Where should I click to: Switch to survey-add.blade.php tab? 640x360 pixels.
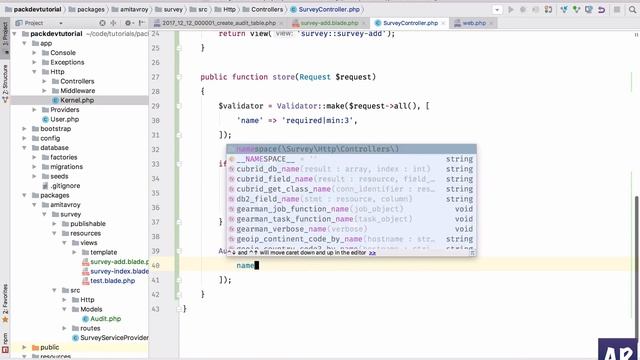pyautogui.click(x=329, y=23)
